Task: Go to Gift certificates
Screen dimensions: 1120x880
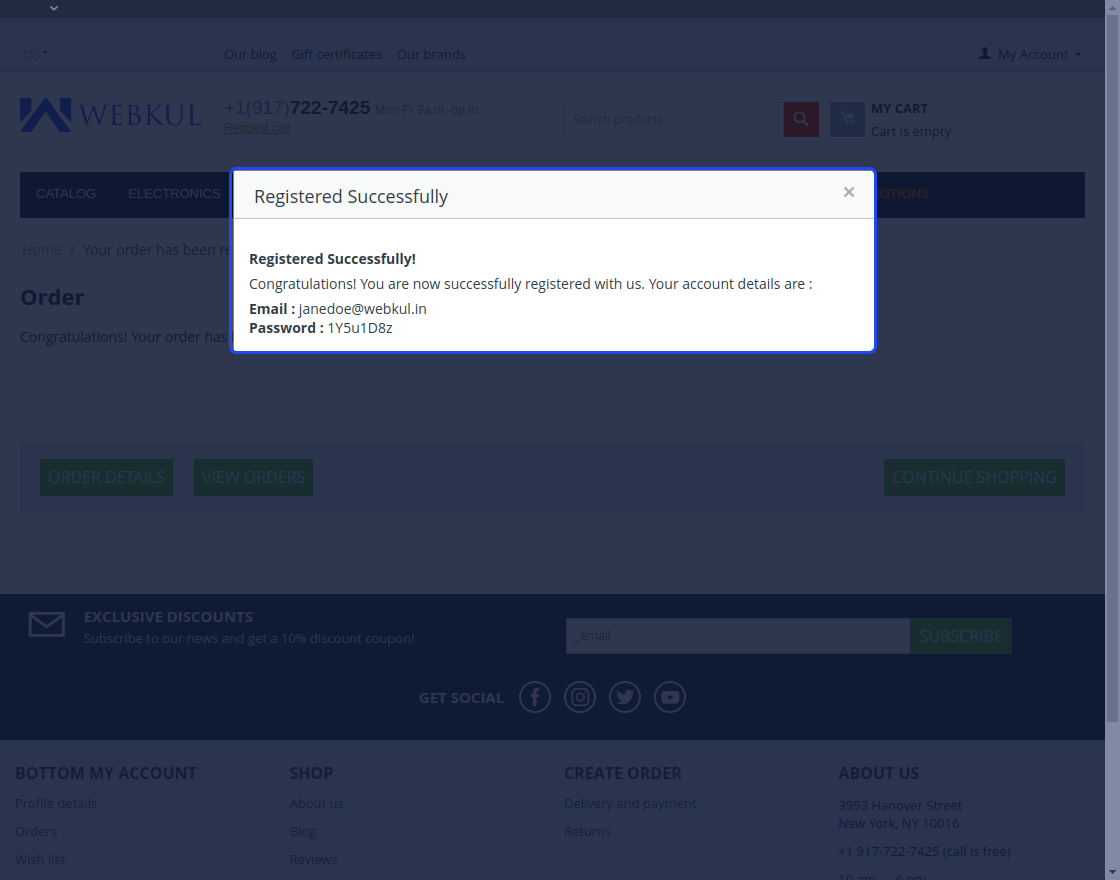Action: click(x=336, y=54)
